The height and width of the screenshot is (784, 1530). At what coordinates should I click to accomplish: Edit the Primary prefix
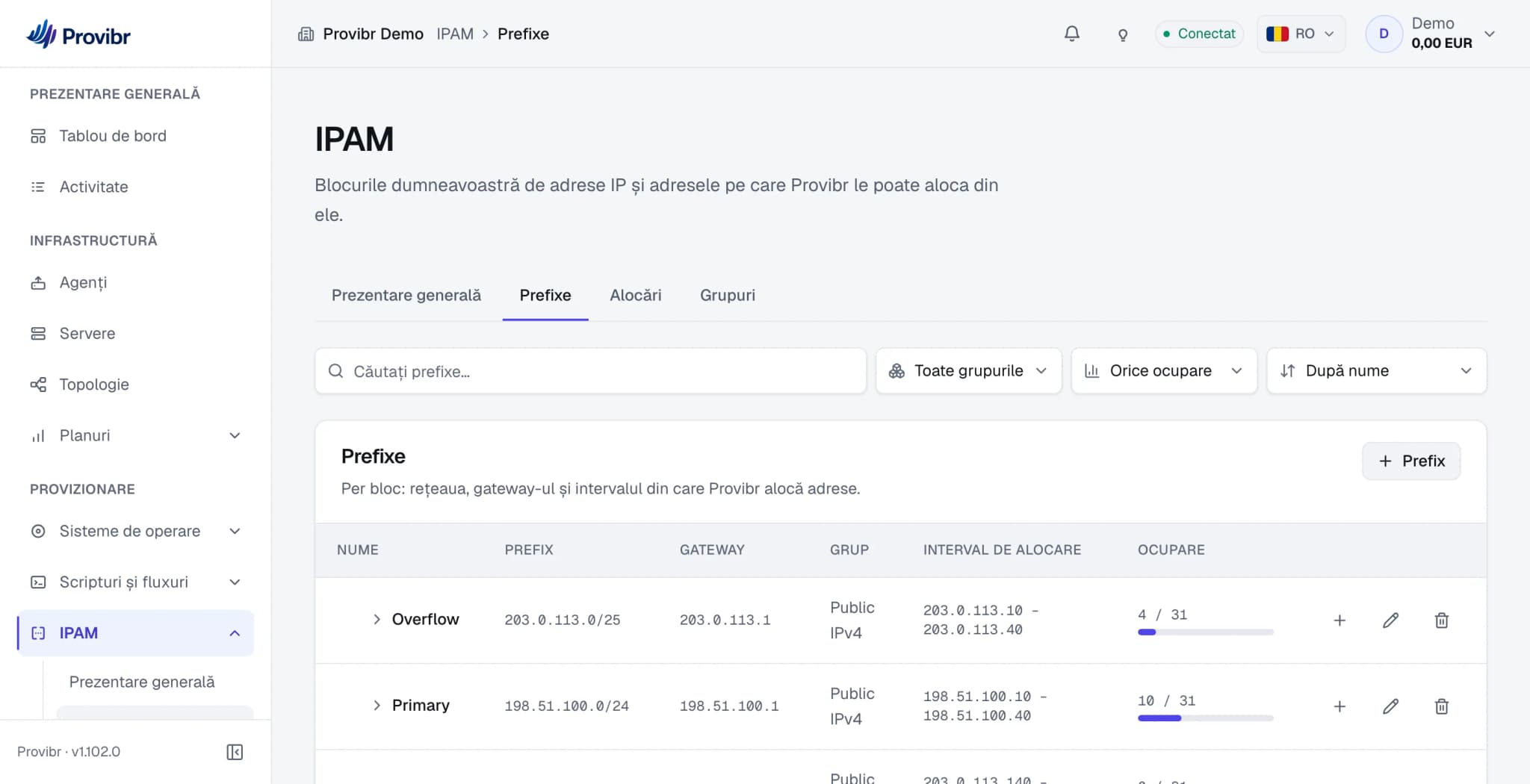1390,706
